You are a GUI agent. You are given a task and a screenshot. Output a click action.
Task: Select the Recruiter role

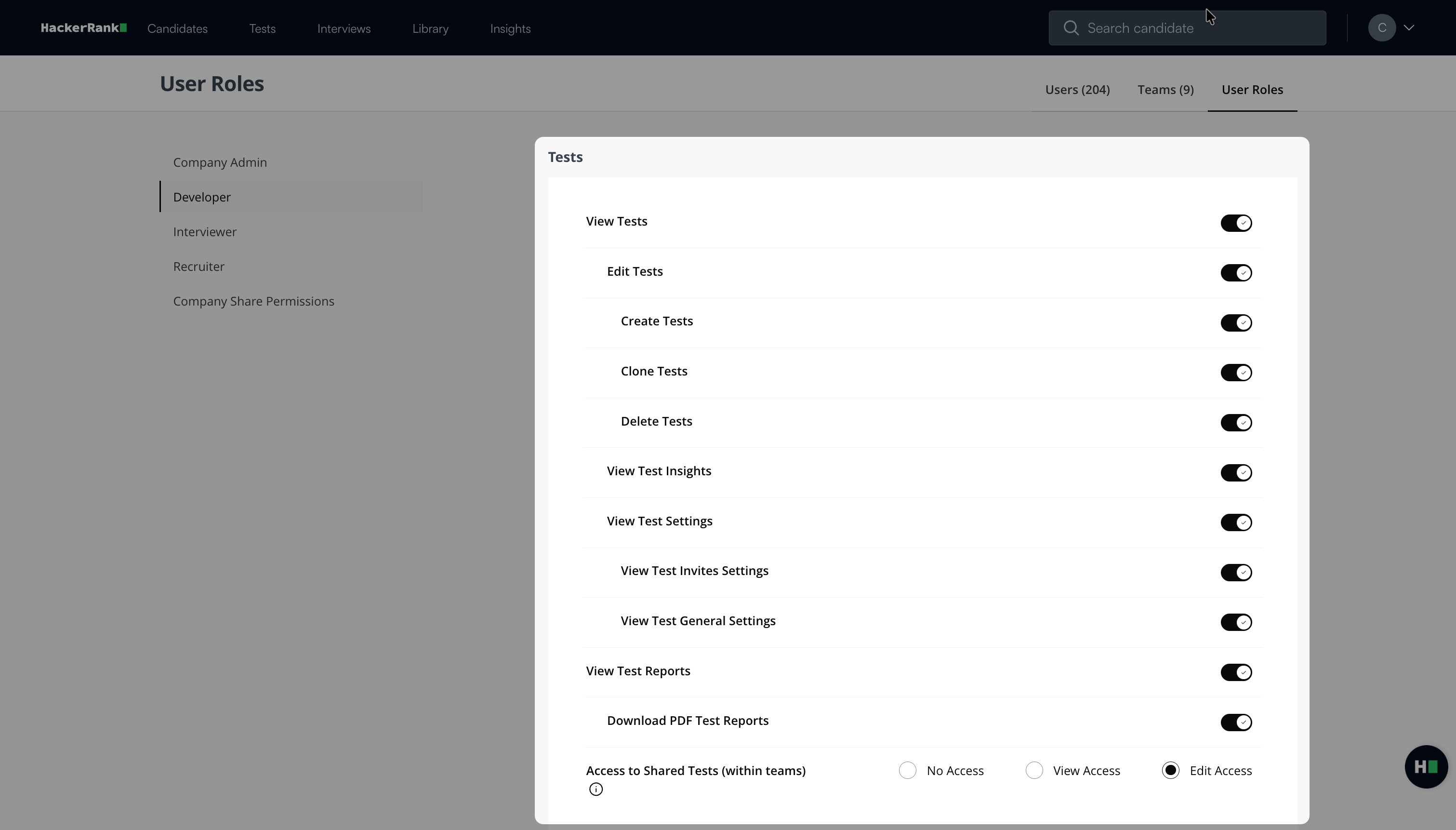click(199, 267)
